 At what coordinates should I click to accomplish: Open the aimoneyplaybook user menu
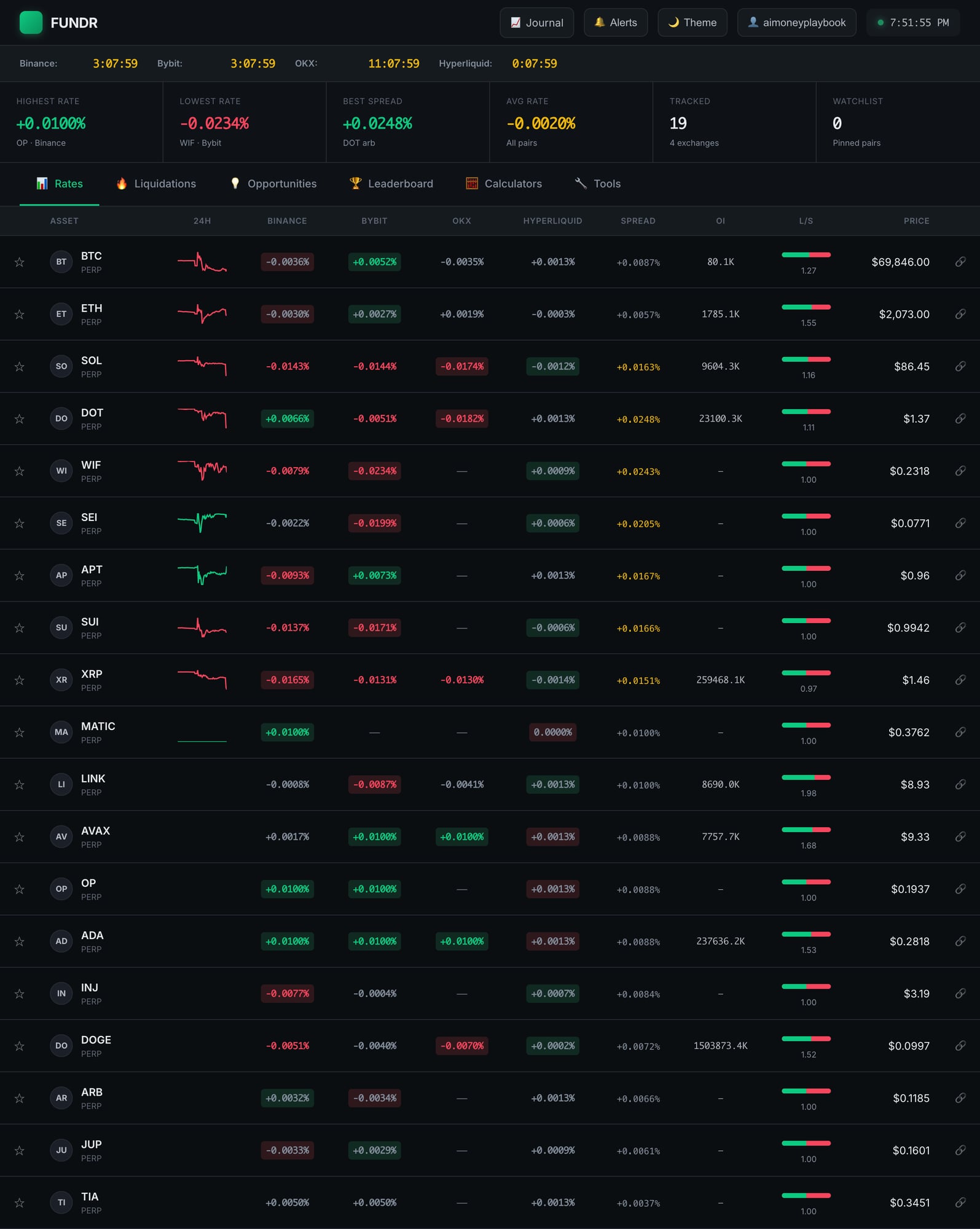(797, 23)
